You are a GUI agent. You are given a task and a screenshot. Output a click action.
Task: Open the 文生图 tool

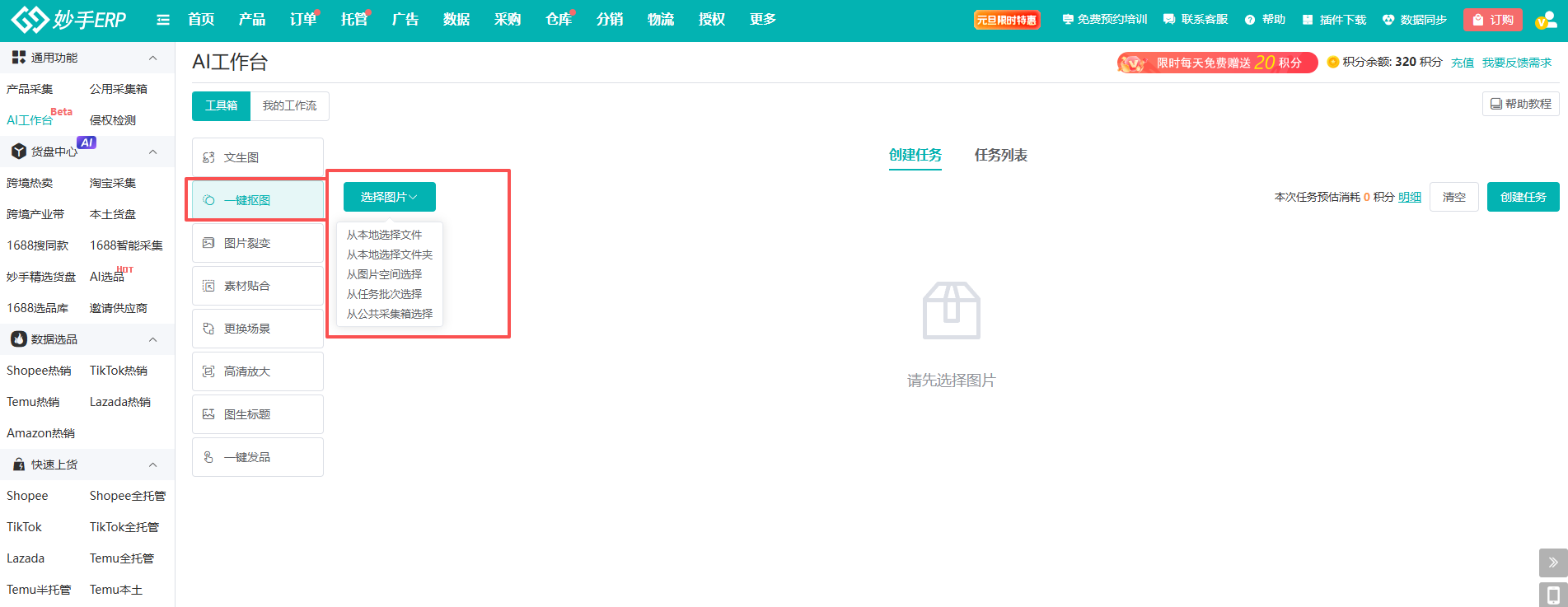pyautogui.click(x=258, y=157)
